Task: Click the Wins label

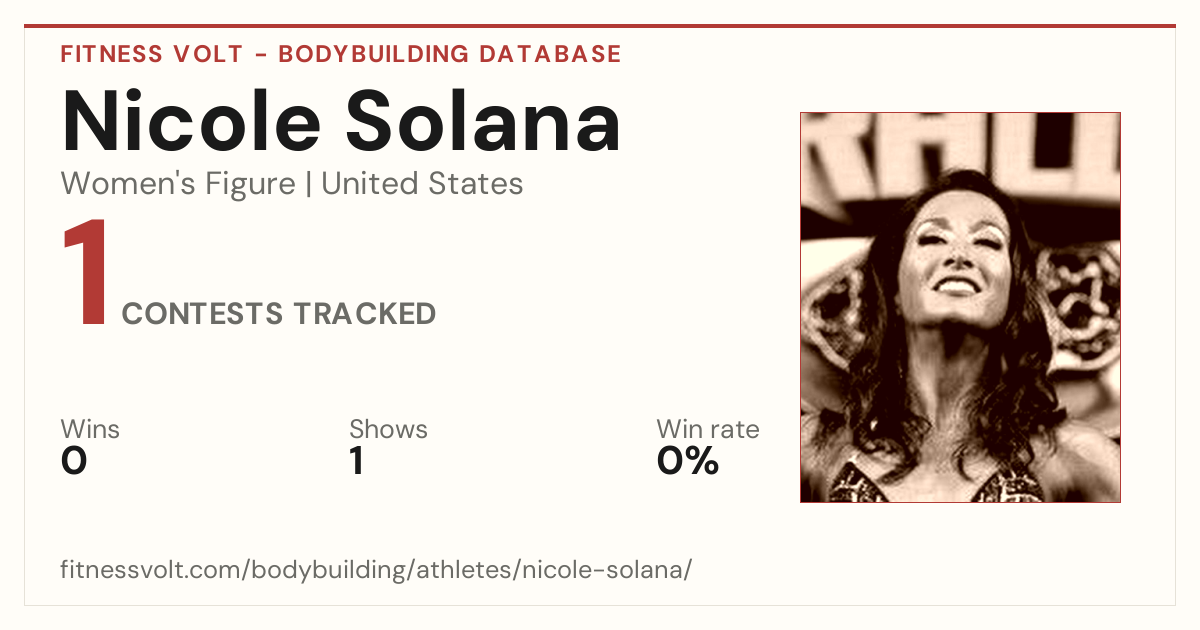Action: point(90,430)
